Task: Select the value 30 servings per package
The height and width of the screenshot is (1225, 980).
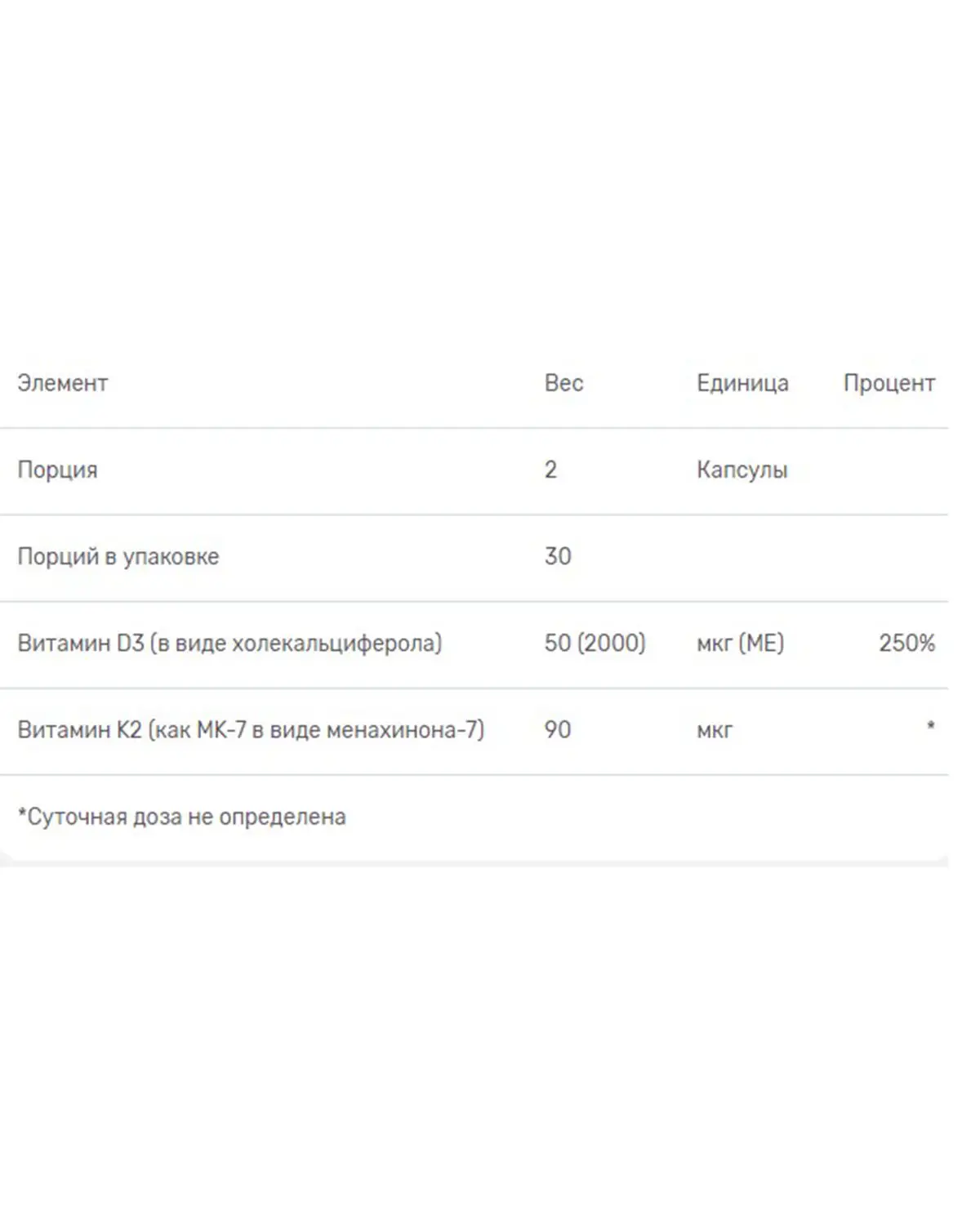Action: (x=558, y=556)
